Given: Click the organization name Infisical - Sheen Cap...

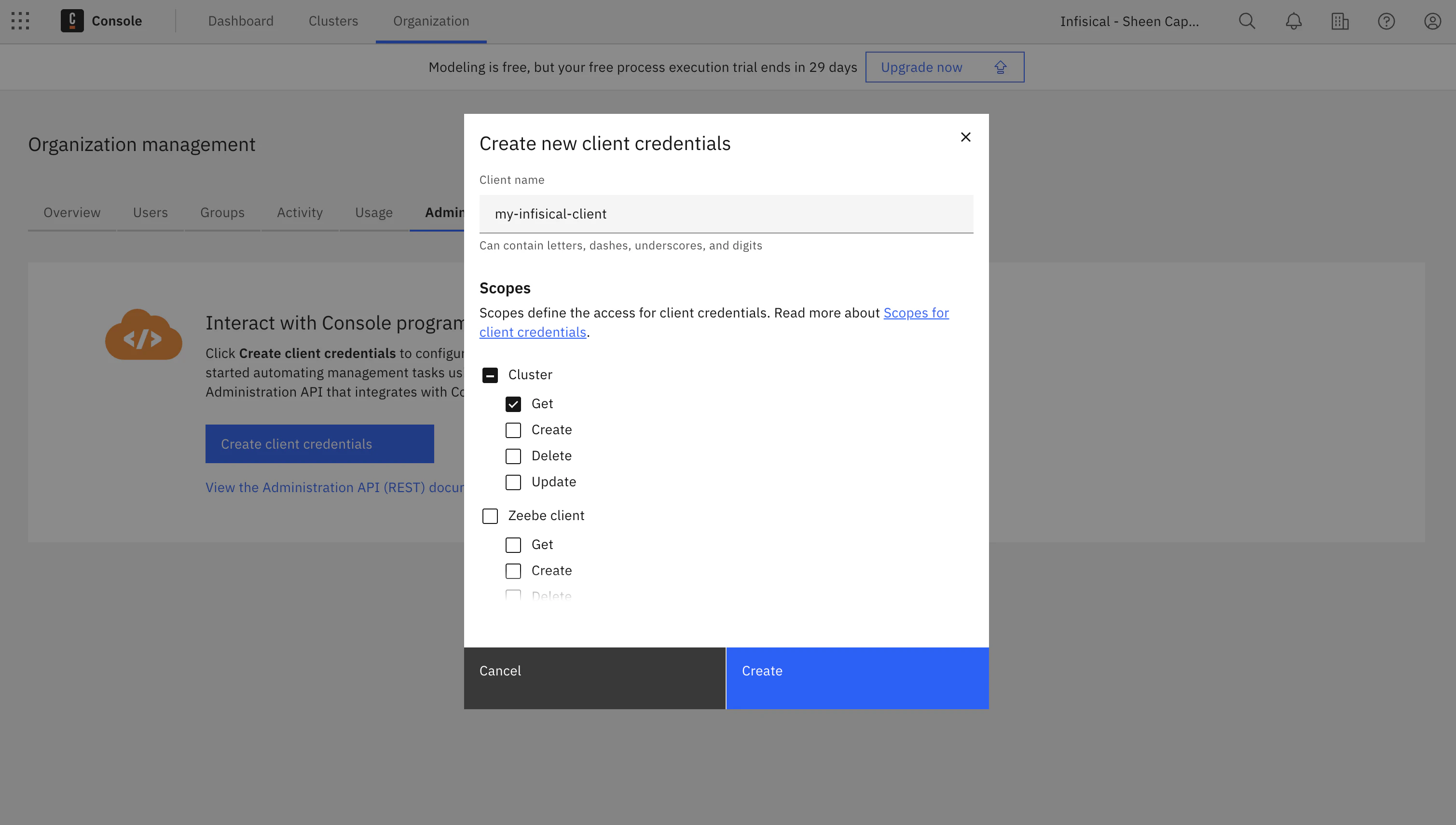Looking at the screenshot, I should point(1130,21).
